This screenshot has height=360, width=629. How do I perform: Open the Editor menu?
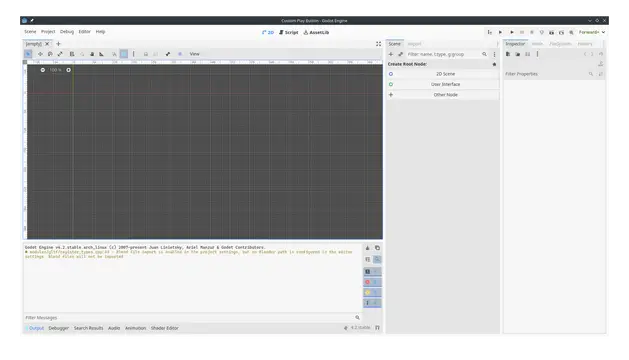(x=84, y=32)
